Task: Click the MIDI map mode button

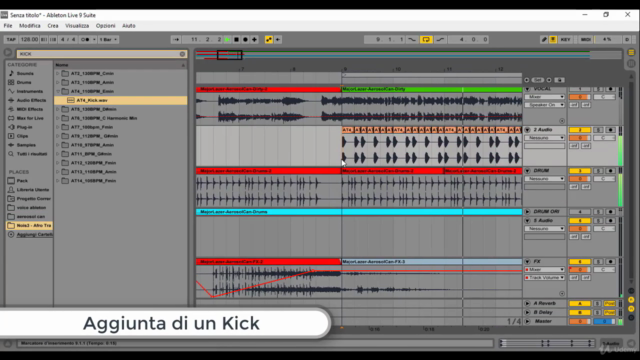Action: (586, 40)
